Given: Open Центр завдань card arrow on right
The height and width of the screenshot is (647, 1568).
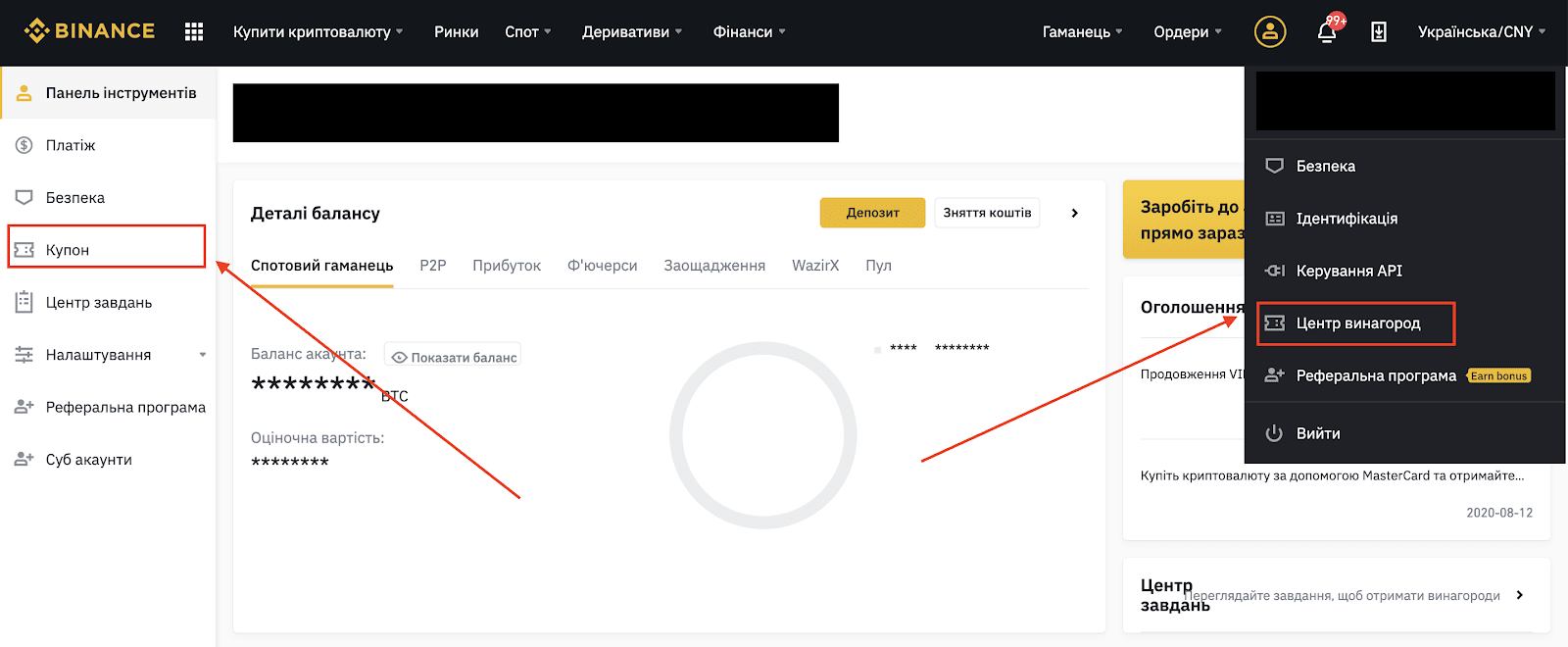Looking at the screenshot, I should [x=1520, y=595].
